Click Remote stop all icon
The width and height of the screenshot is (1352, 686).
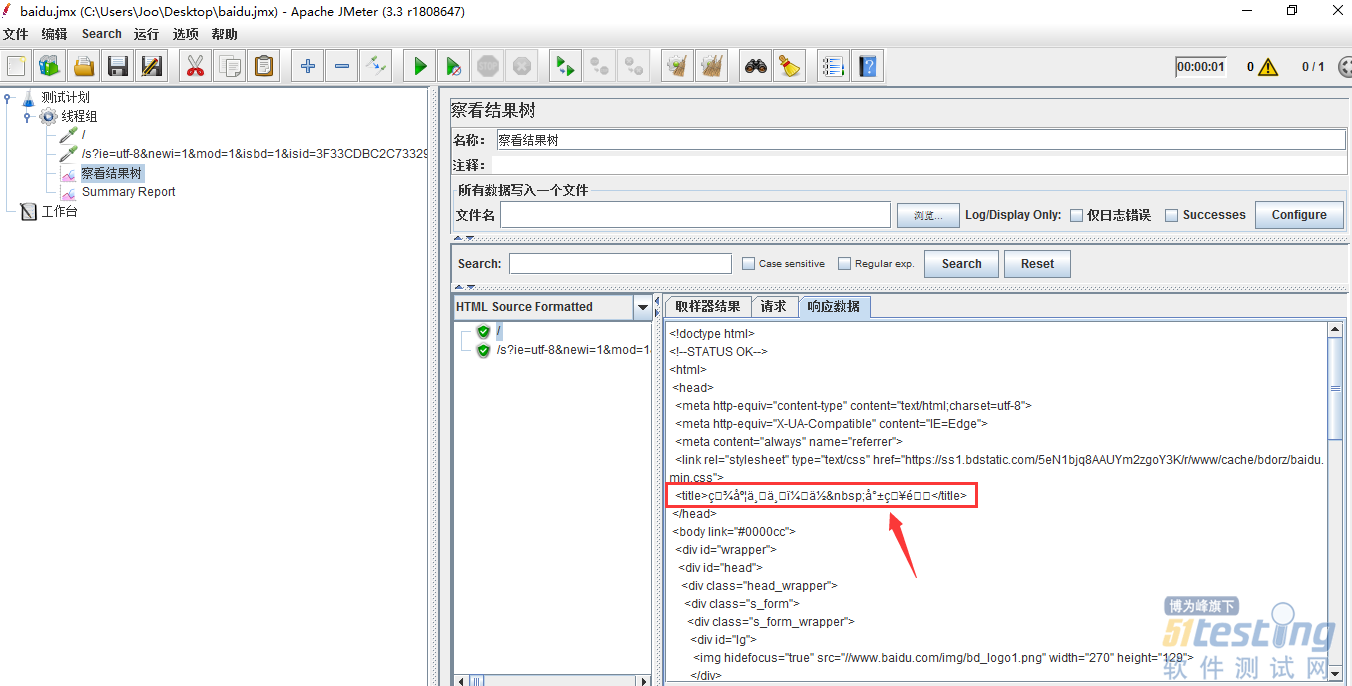(x=600, y=67)
